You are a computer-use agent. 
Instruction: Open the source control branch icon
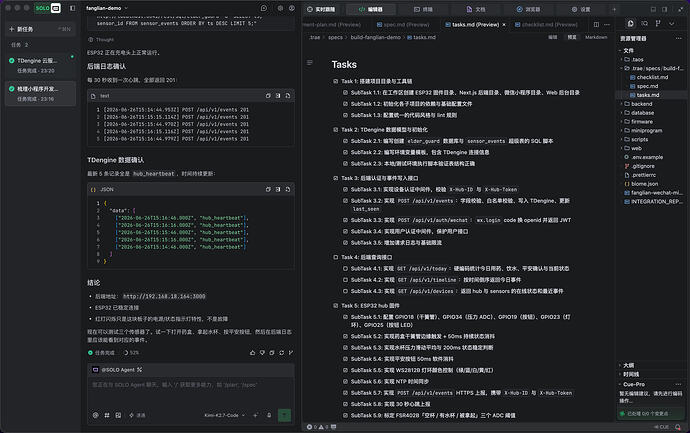click(x=658, y=23)
